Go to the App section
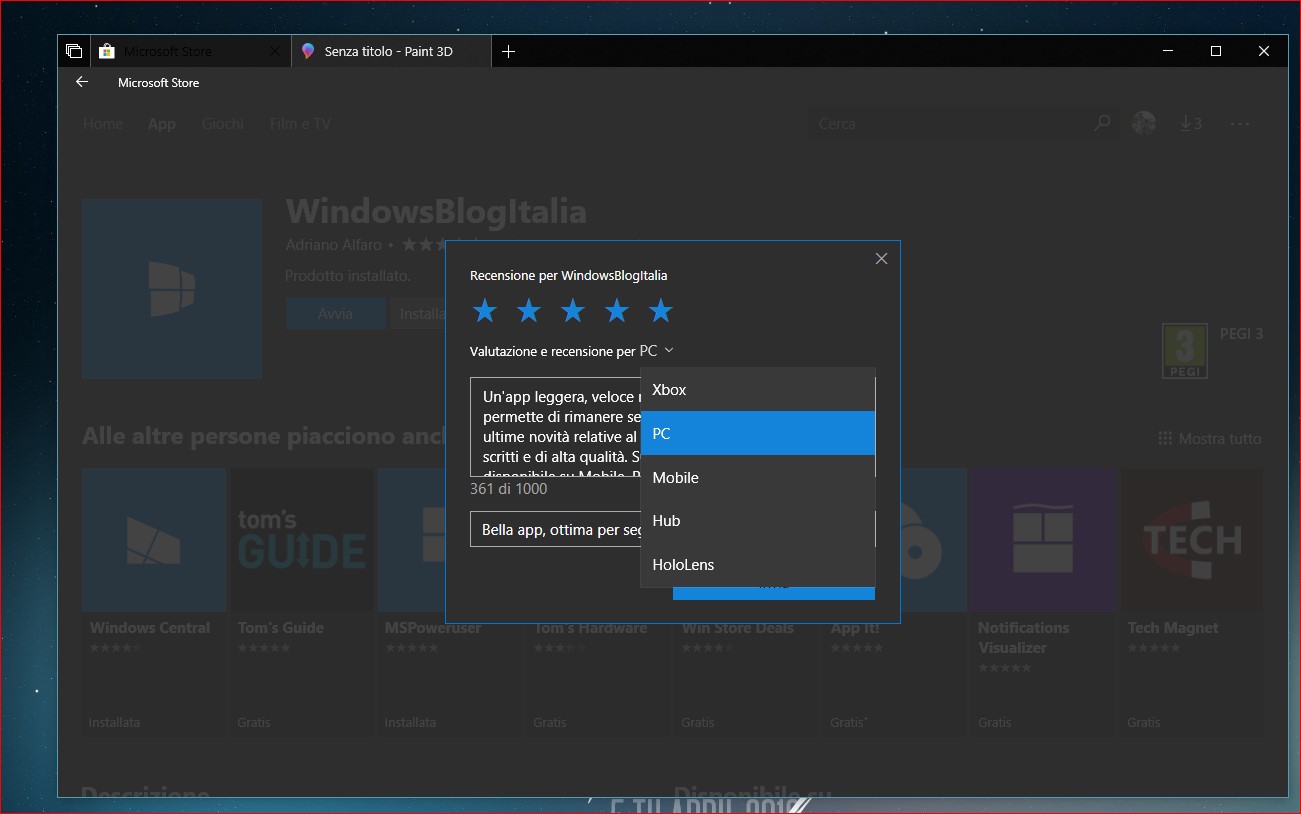Viewport: 1301px width, 814px height. (162, 124)
